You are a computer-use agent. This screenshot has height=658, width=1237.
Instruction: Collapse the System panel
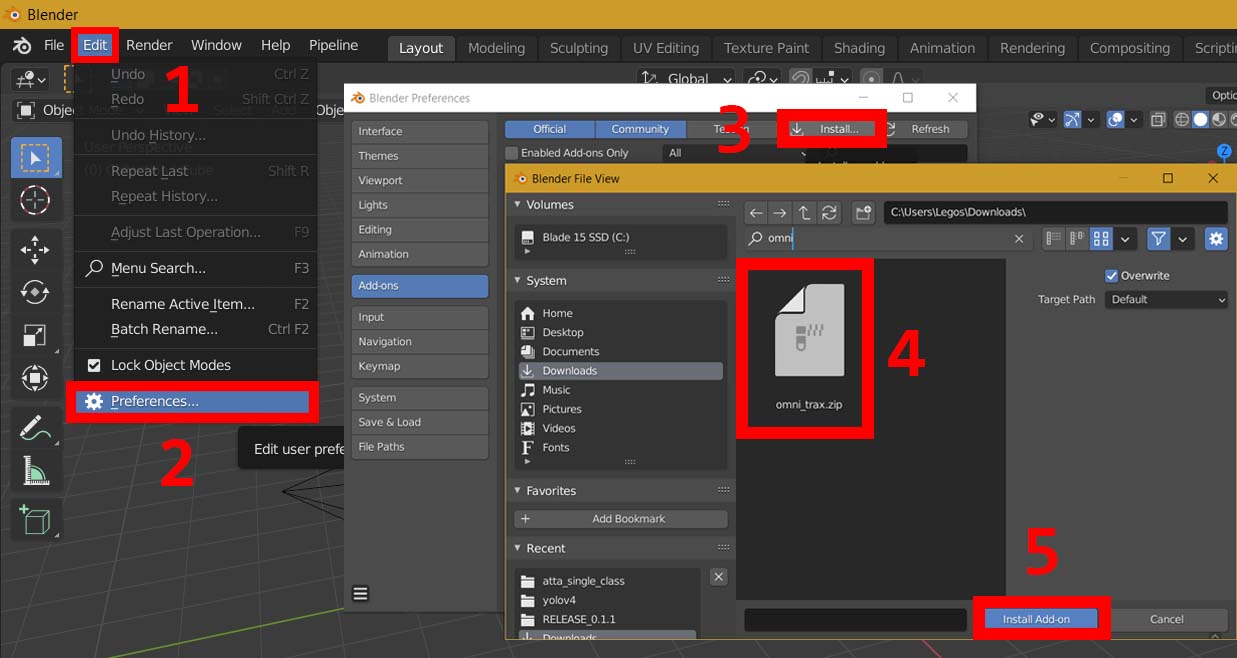pos(518,281)
